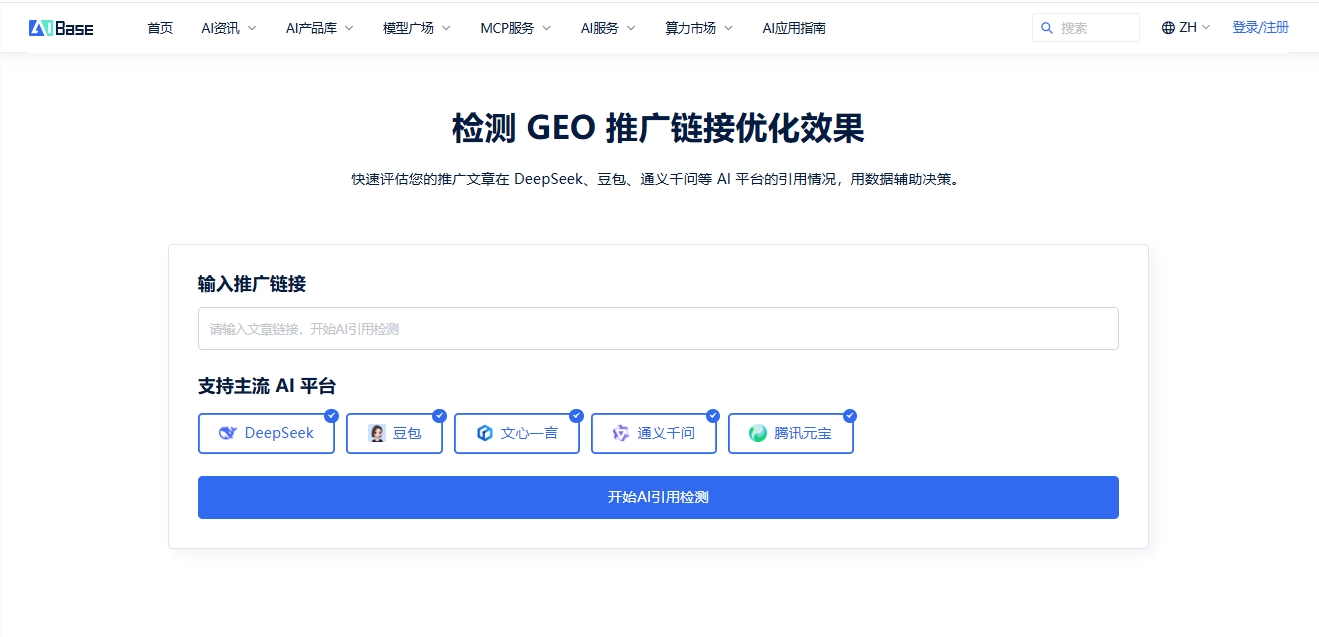Toggle the checkmark on 腾讯元宝 card
The width and height of the screenshot is (1319, 637).
coord(849,414)
